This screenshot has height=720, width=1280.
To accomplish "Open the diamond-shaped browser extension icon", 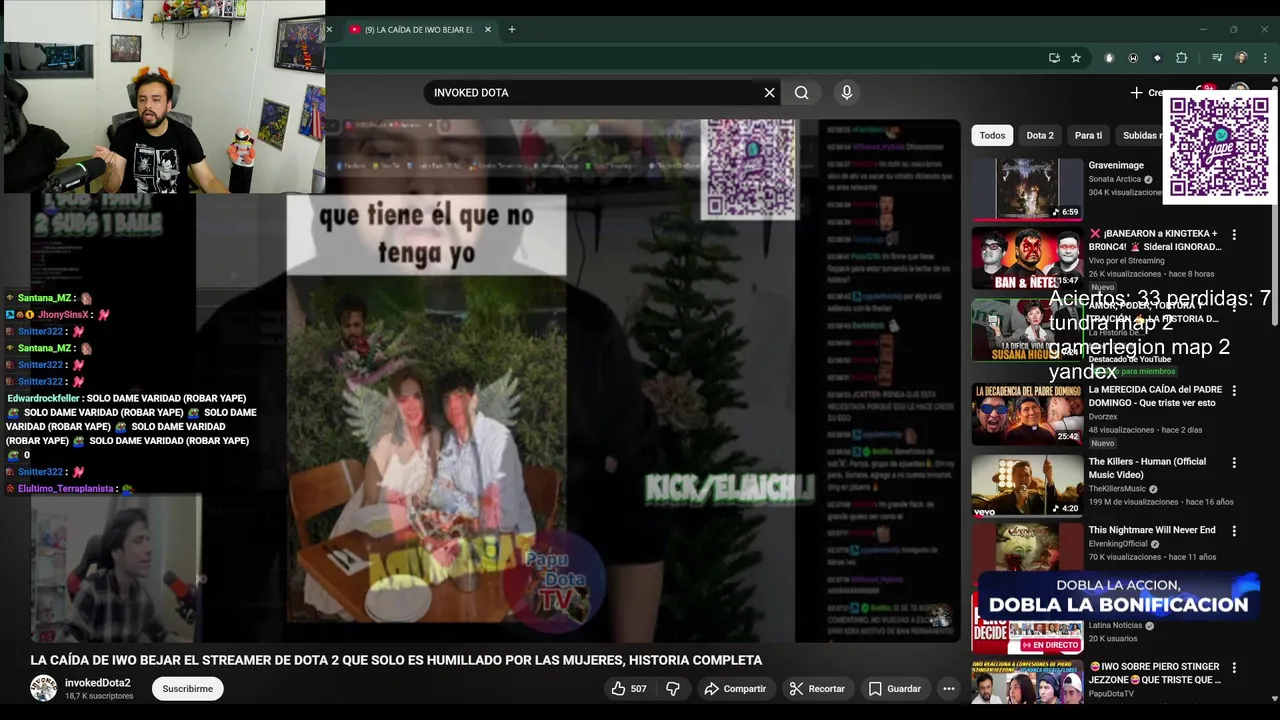I will pos(1157,58).
